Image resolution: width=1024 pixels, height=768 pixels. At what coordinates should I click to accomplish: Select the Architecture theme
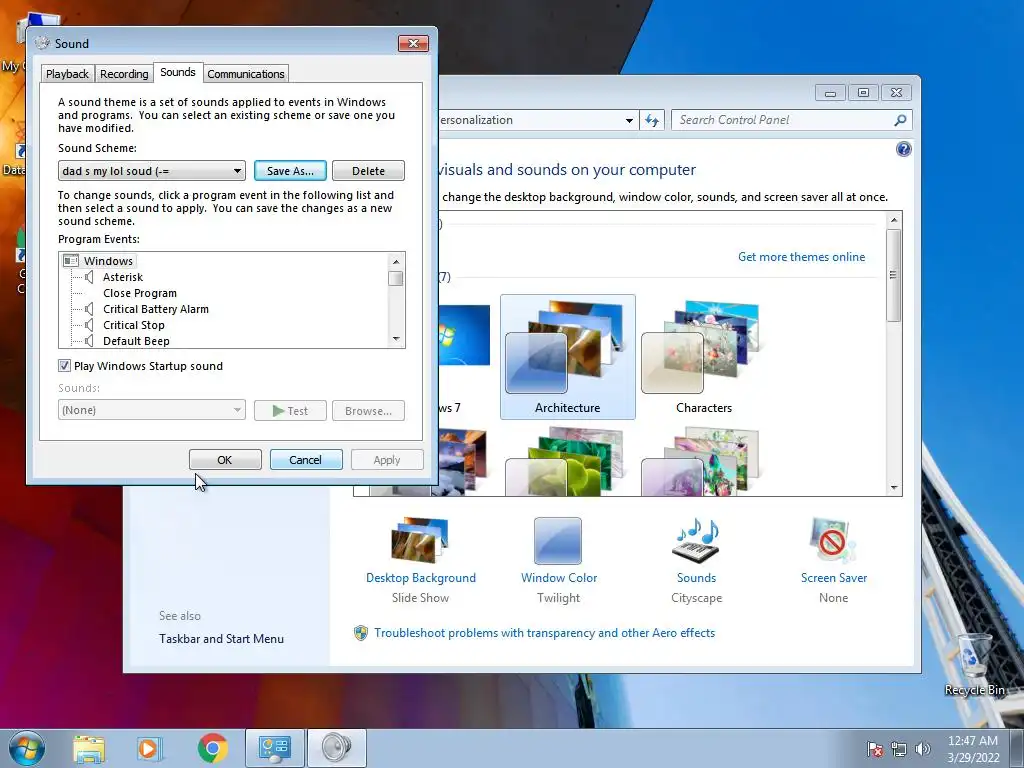(568, 357)
